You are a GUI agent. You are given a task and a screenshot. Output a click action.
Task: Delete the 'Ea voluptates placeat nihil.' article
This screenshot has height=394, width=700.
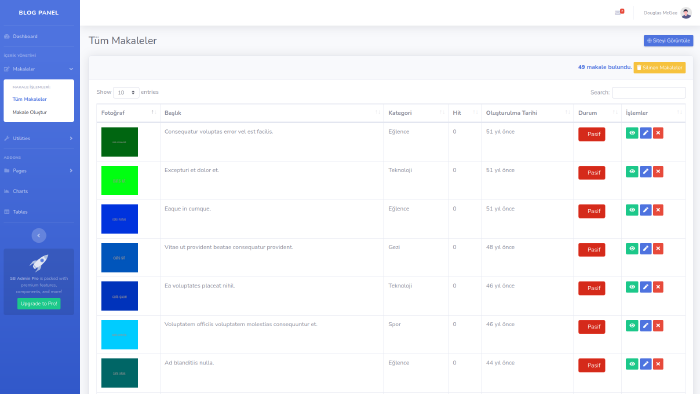(658, 287)
